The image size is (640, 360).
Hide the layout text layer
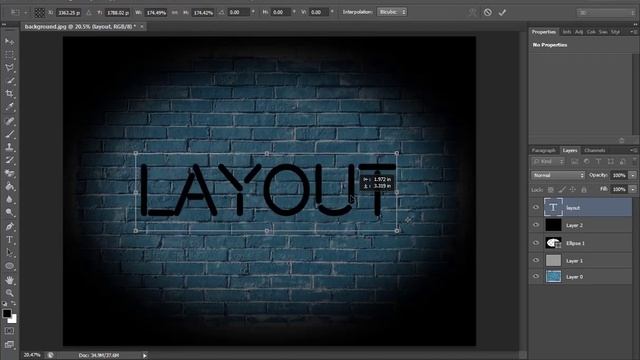click(x=536, y=208)
